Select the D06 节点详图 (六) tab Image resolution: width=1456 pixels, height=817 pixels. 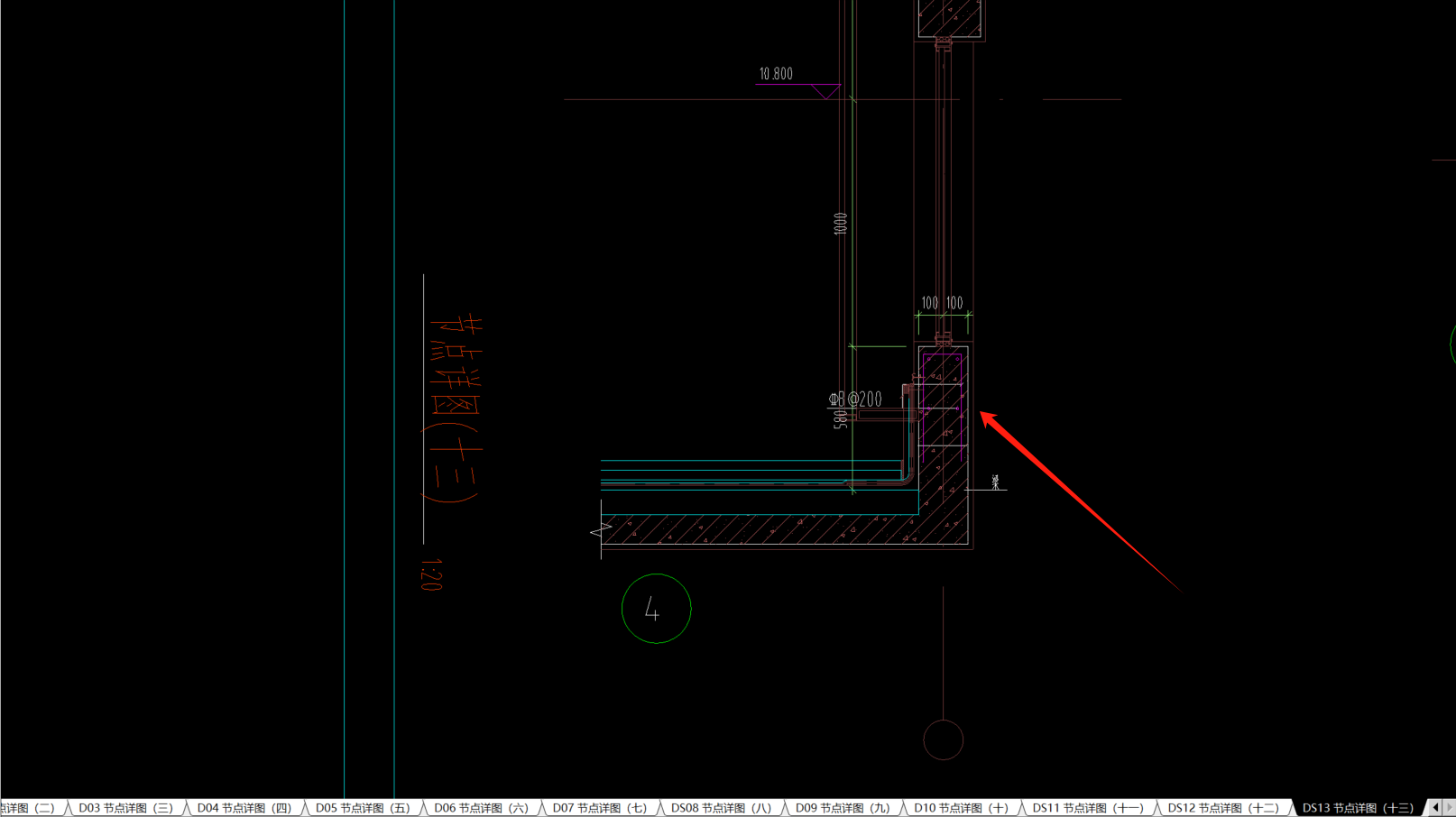pos(481,808)
